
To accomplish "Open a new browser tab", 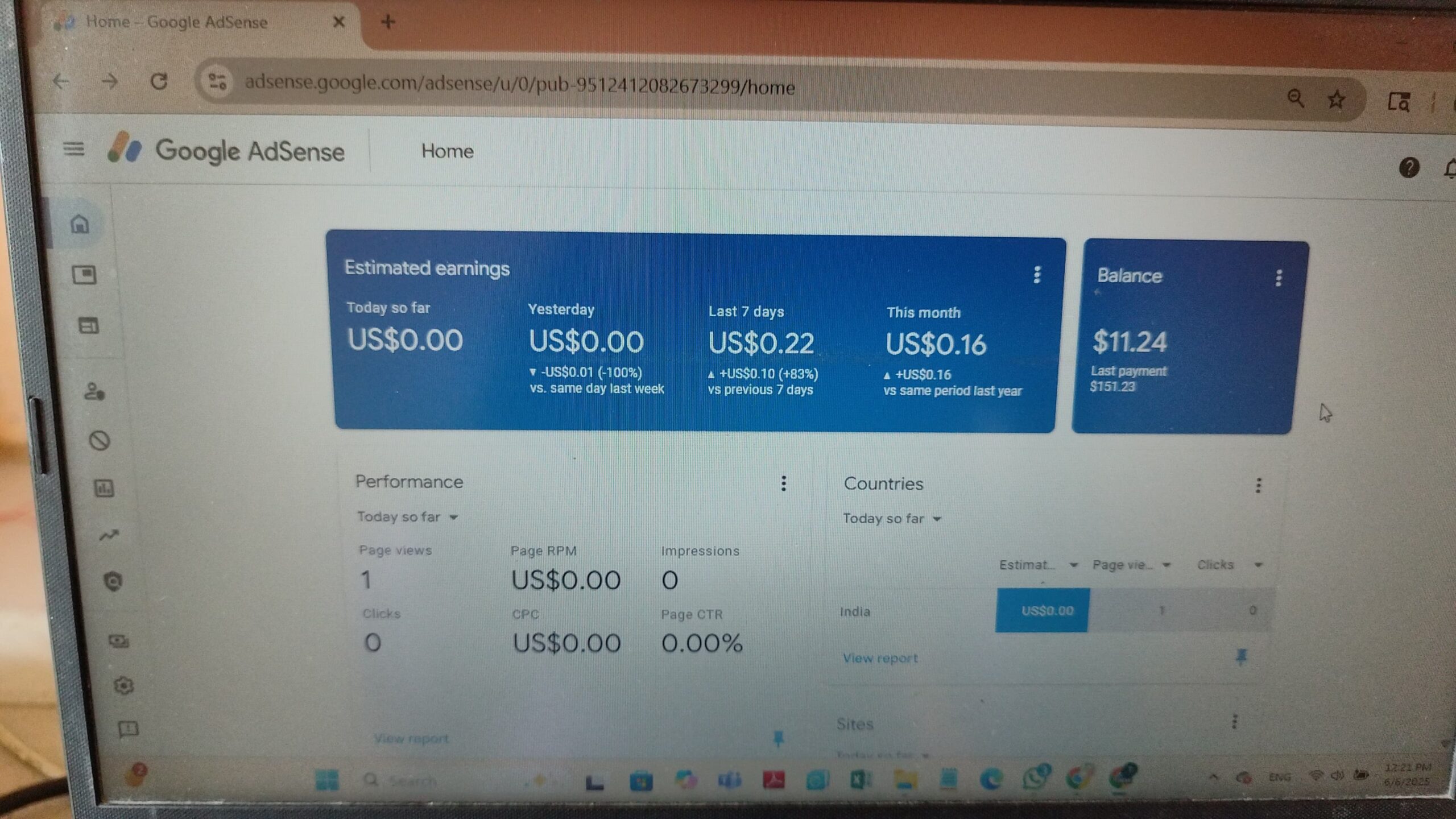I will point(388,22).
